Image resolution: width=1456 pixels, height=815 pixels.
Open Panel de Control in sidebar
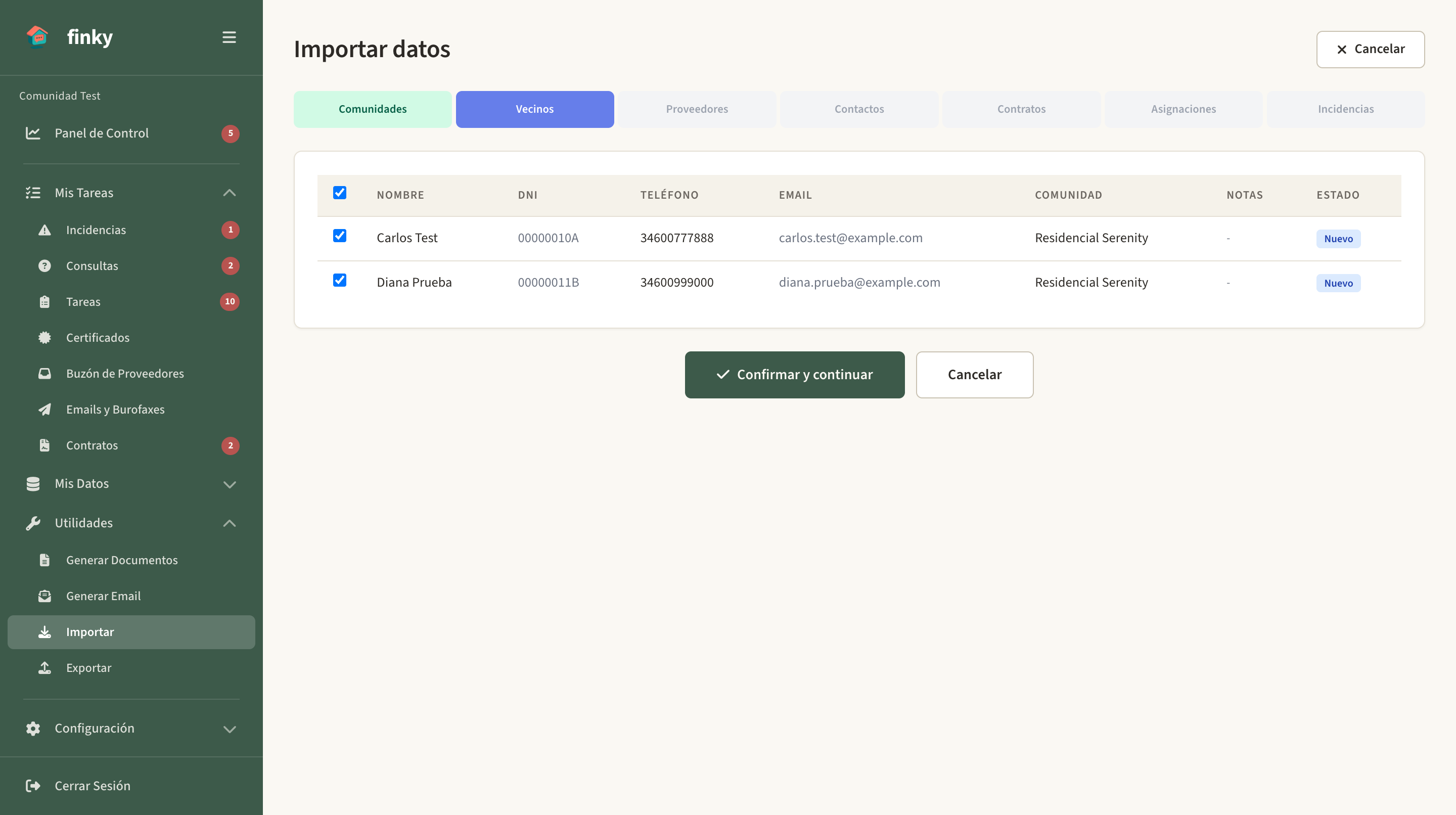131,133
